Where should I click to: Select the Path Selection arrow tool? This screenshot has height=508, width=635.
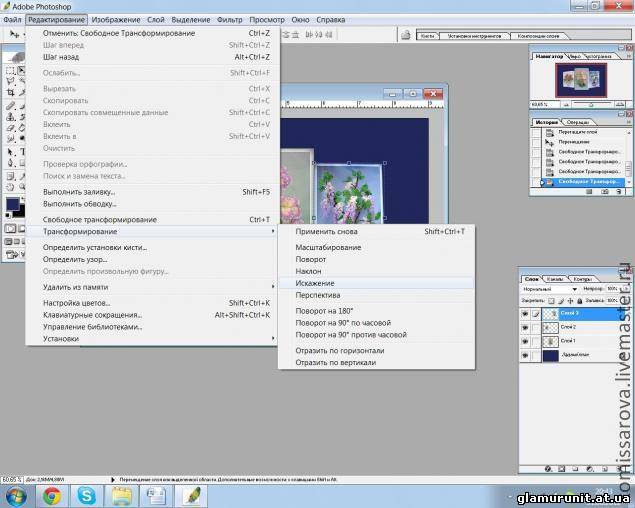click(x=10, y=152)
